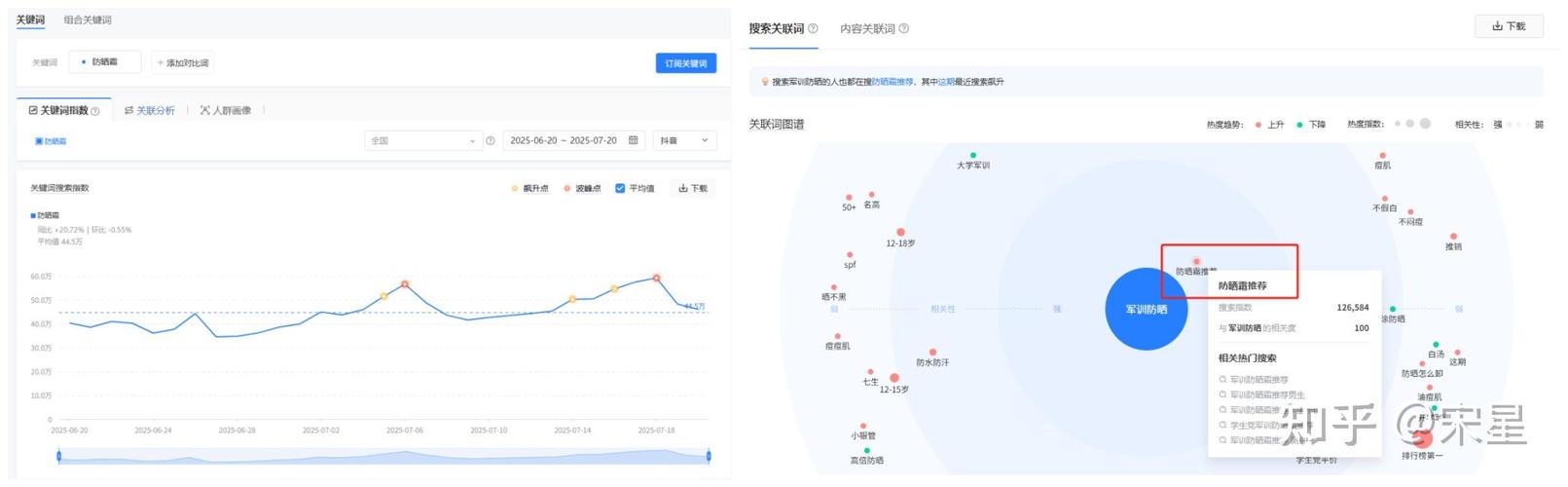Image resolution: width=1568 pixels, height=487 pixels.
Task: Toggle the 平均值 checkbox
Action: [x=620, y=188]
